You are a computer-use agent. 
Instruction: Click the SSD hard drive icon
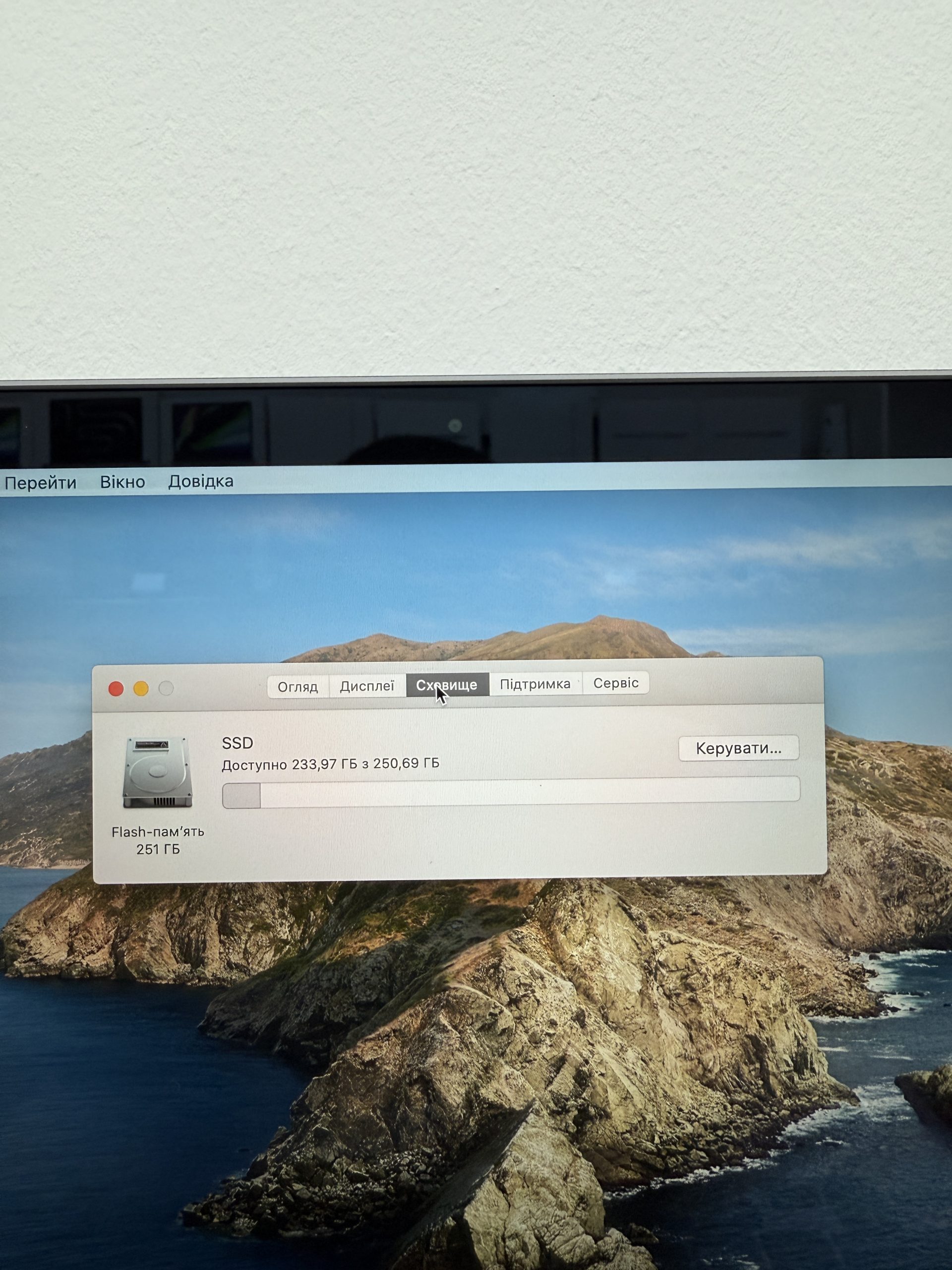pos(157,772)
